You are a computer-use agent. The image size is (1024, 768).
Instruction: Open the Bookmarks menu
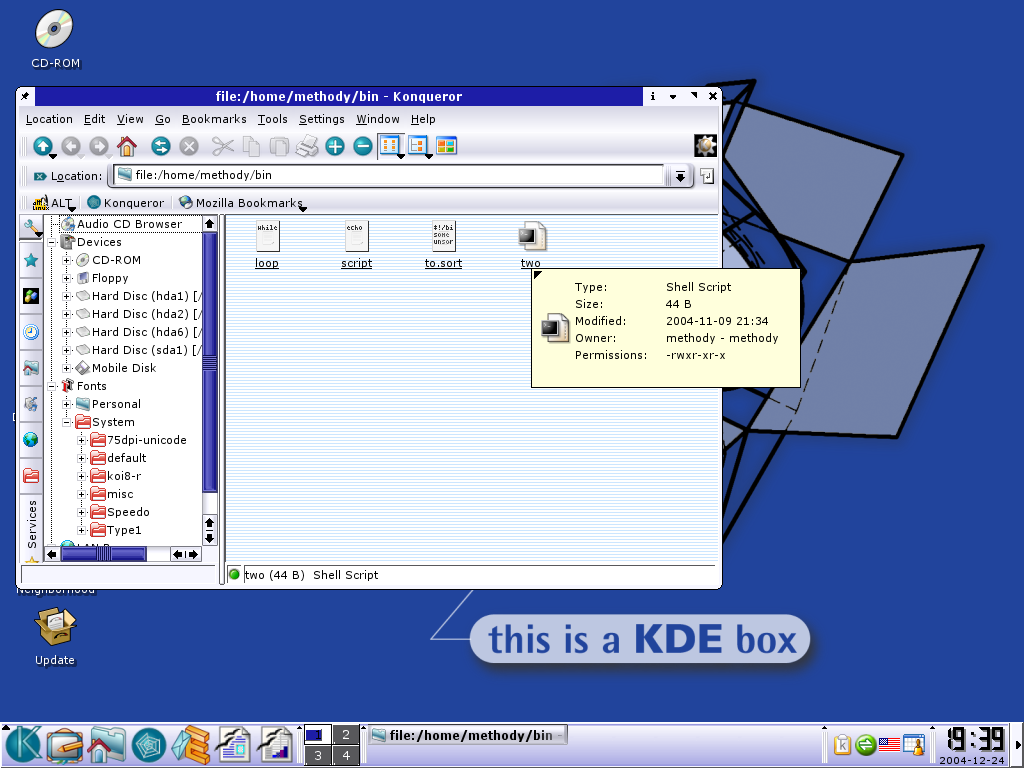214,119
